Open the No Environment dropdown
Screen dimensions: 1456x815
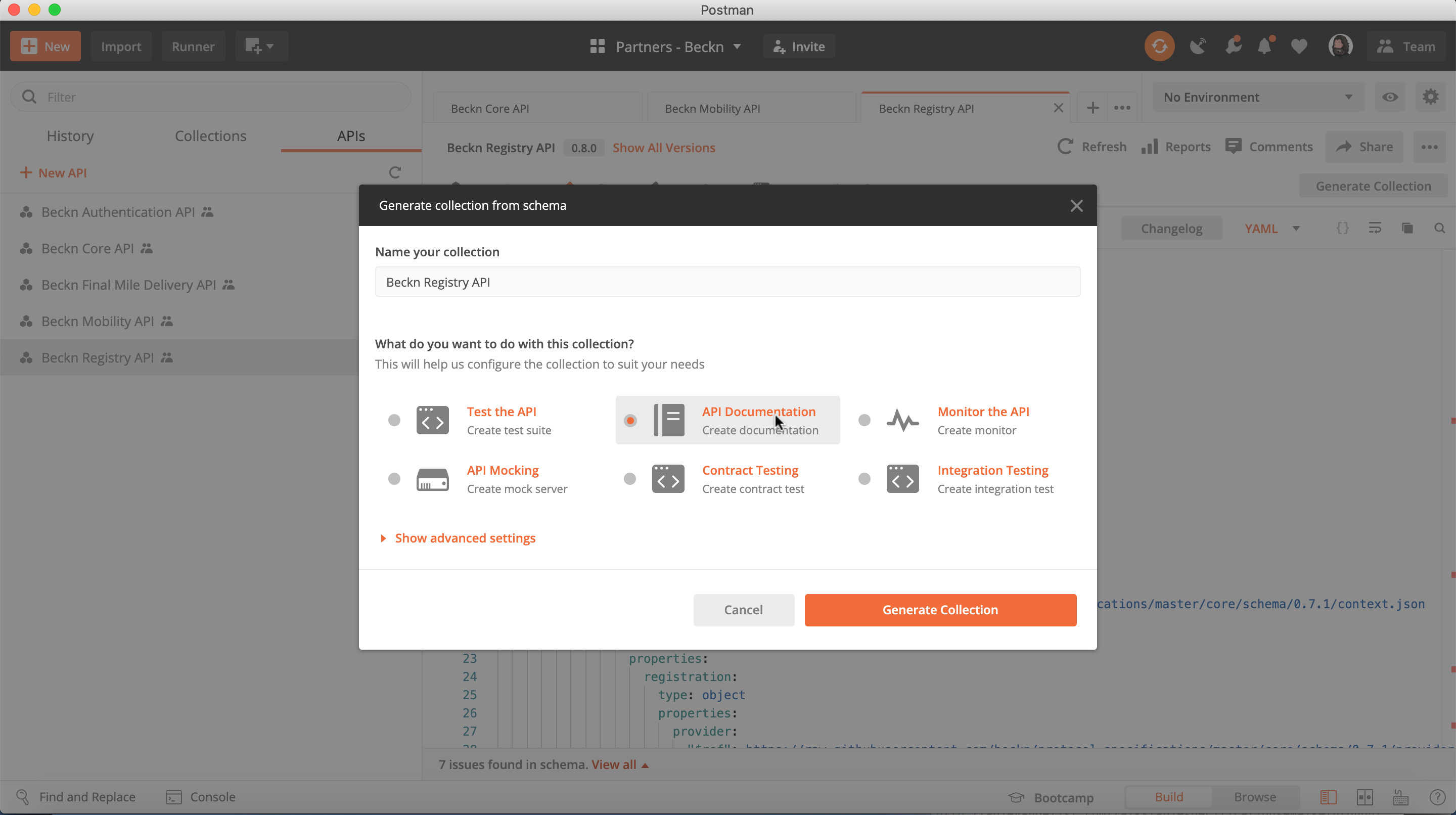1258,97
